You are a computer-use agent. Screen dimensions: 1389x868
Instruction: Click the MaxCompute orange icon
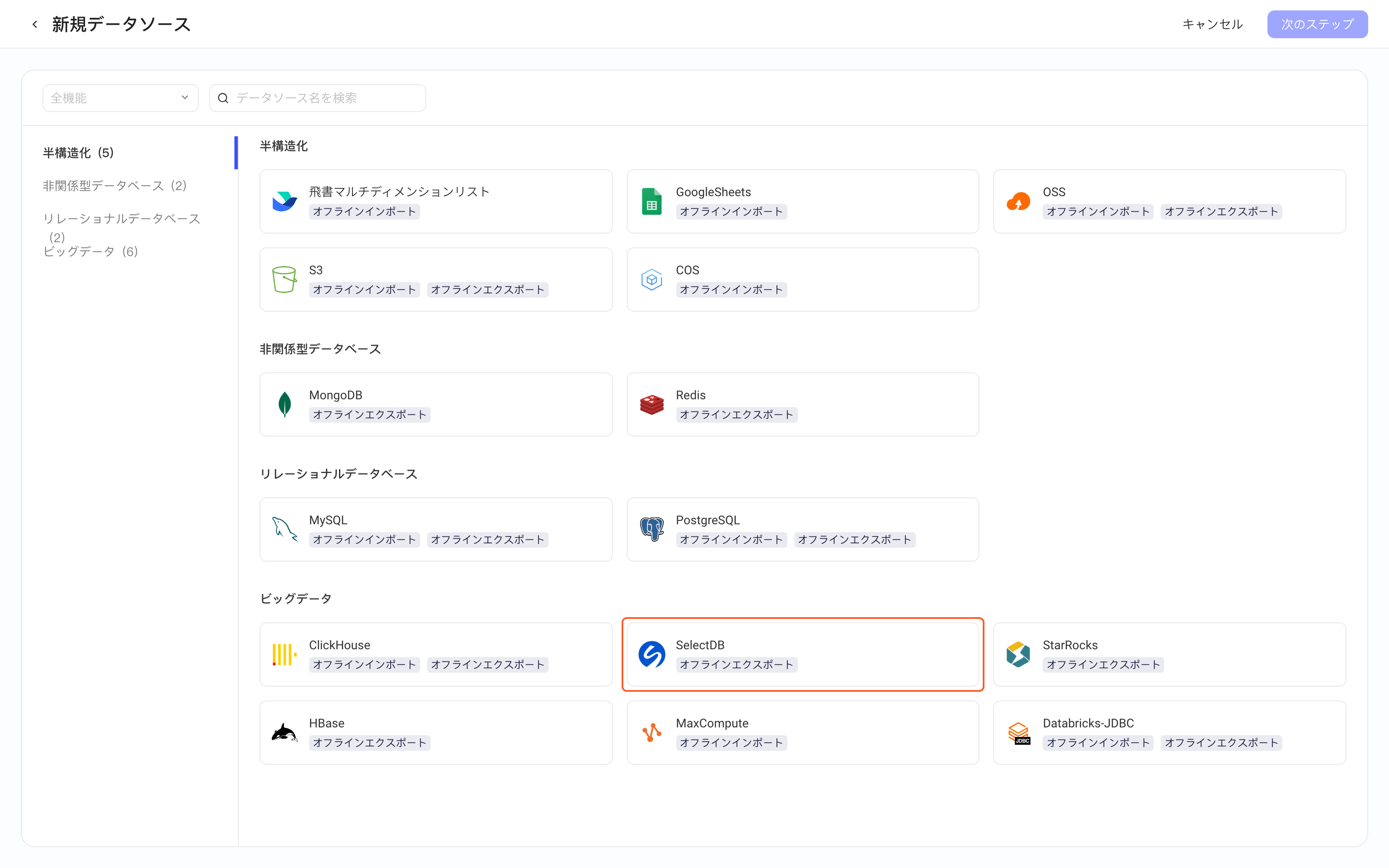[652, 733]
